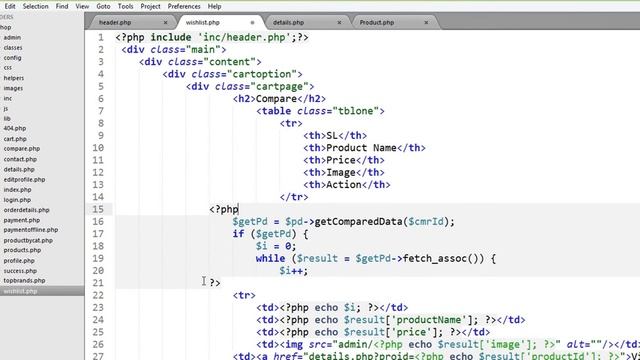Open the Tools menu

125,6
